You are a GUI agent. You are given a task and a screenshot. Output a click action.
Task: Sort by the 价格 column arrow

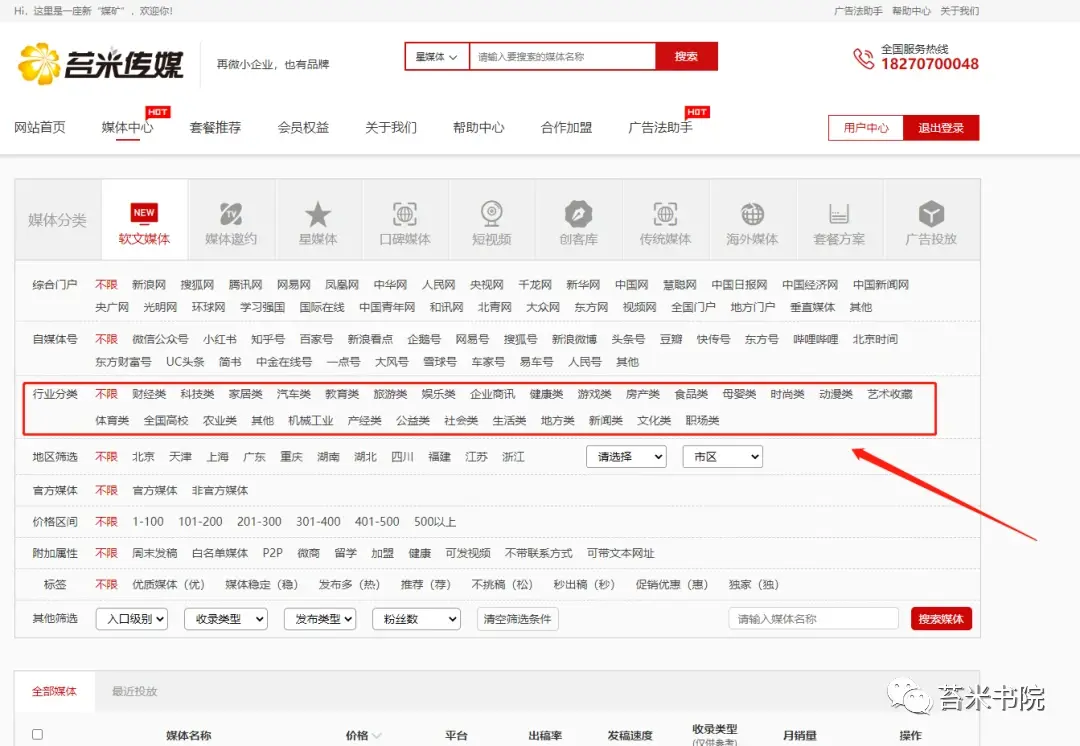point(377,736)
